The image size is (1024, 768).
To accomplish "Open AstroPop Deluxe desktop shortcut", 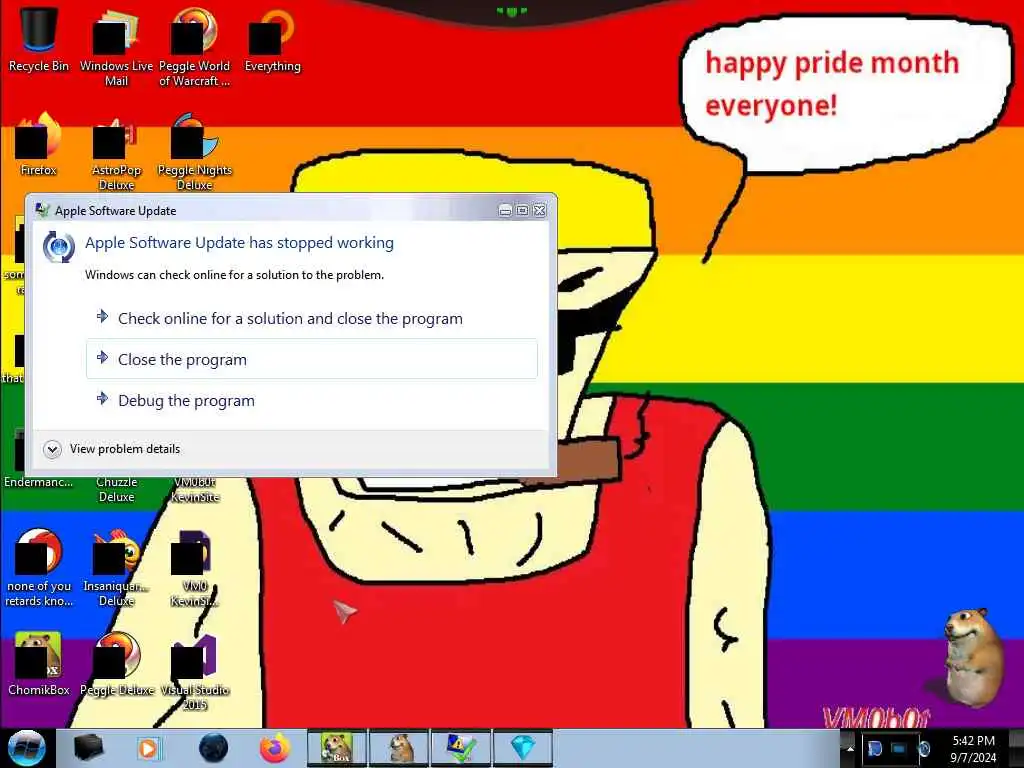I will (x=116, y=152).
